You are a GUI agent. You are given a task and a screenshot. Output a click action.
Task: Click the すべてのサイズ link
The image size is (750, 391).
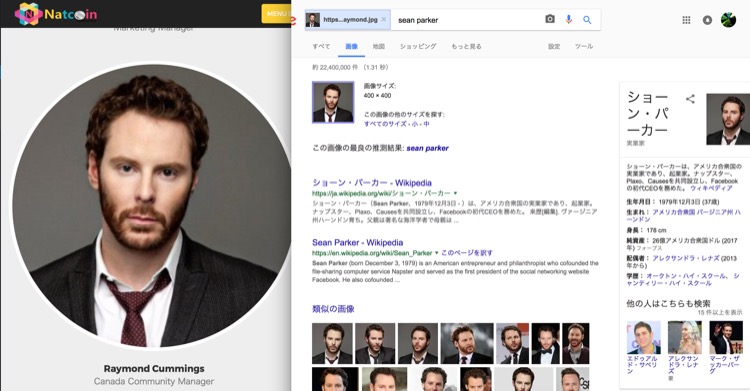386,123
